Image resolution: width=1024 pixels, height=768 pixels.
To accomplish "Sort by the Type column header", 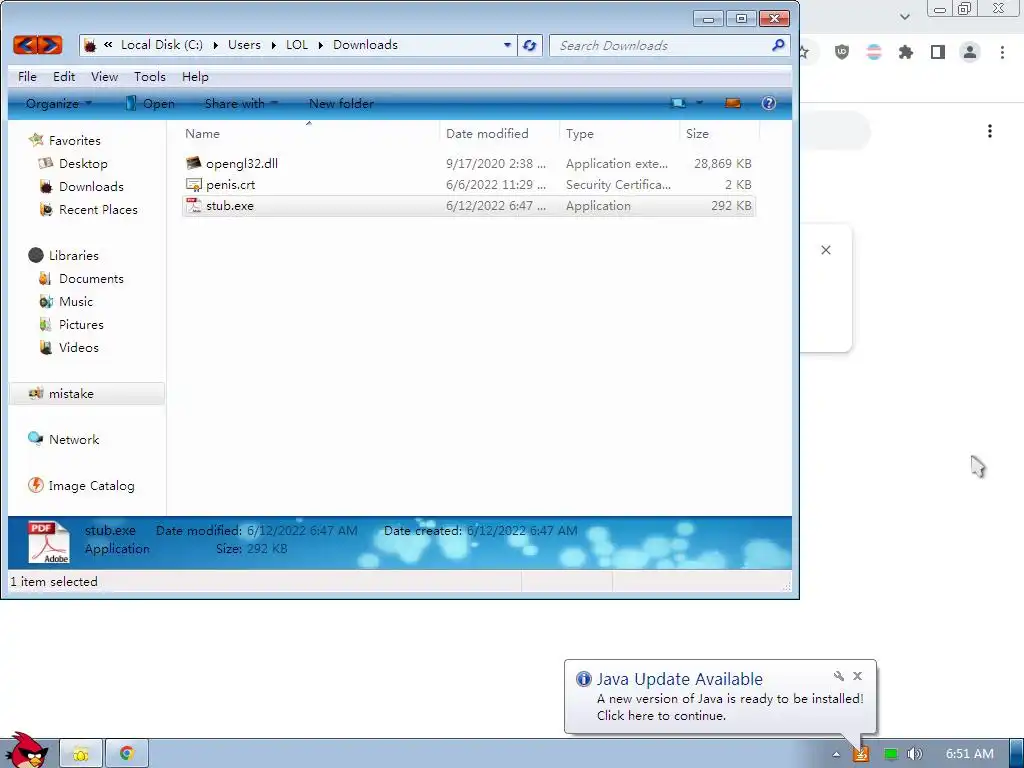I will tap(579, 133).
